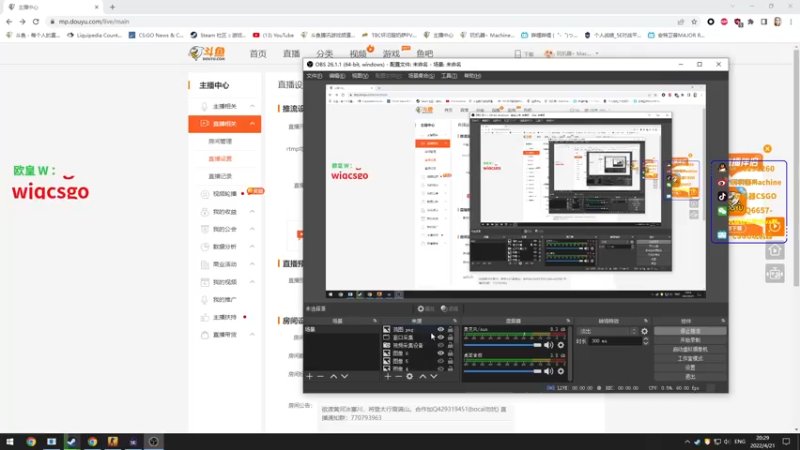Image resolution: width=800 pixels, height=450 pixels.
Task: Toggle lock on video capture device source
Action: 450,345
